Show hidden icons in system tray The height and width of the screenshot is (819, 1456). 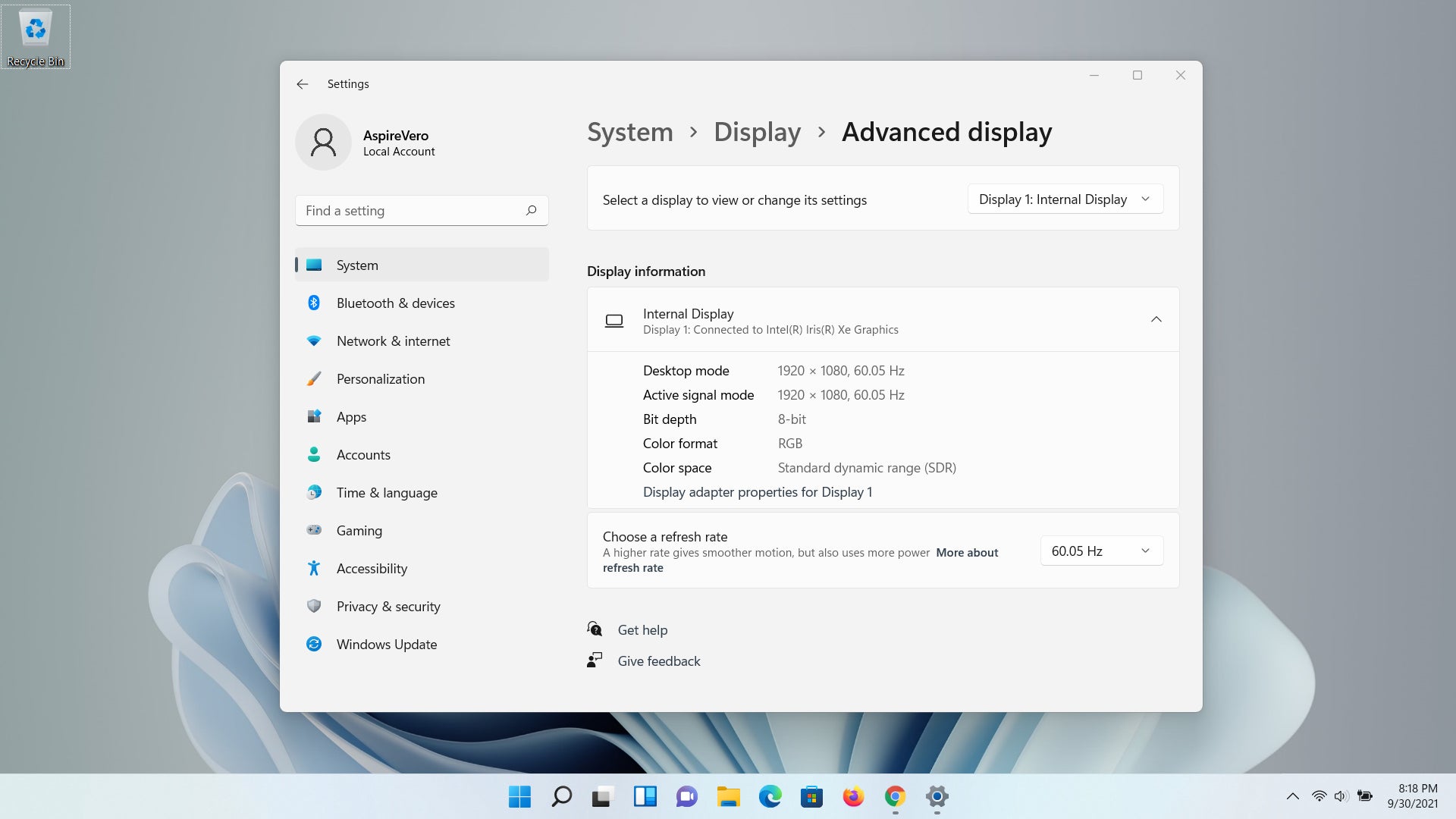1293,796
